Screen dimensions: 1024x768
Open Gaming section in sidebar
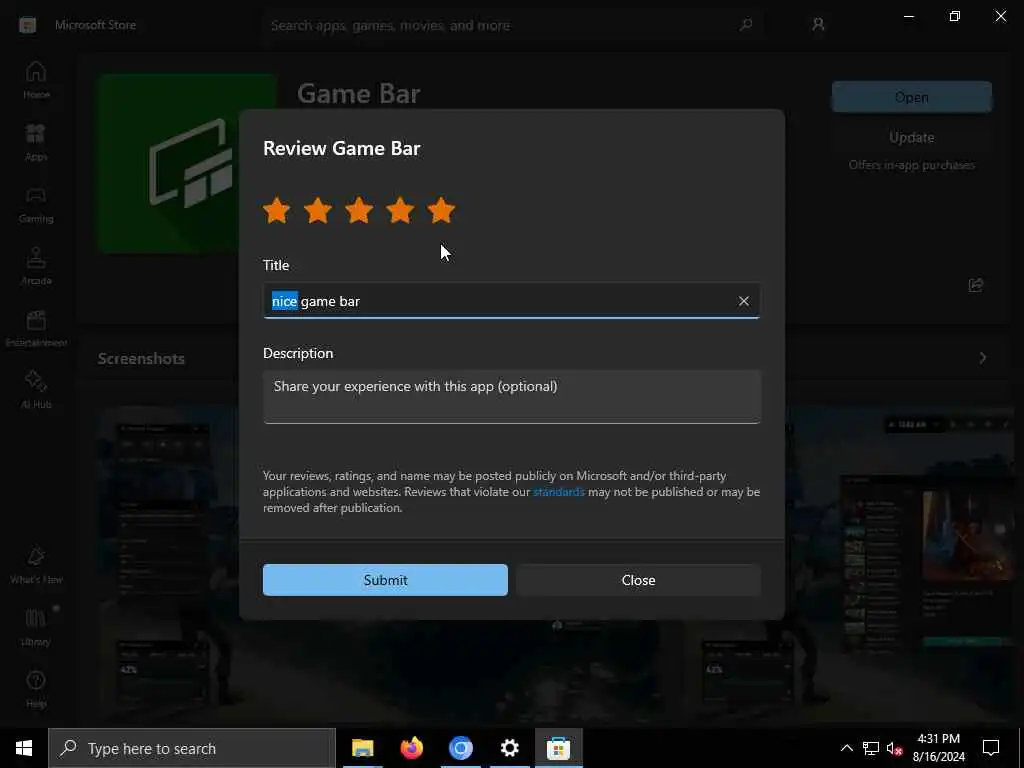click(x=36, y=204)
